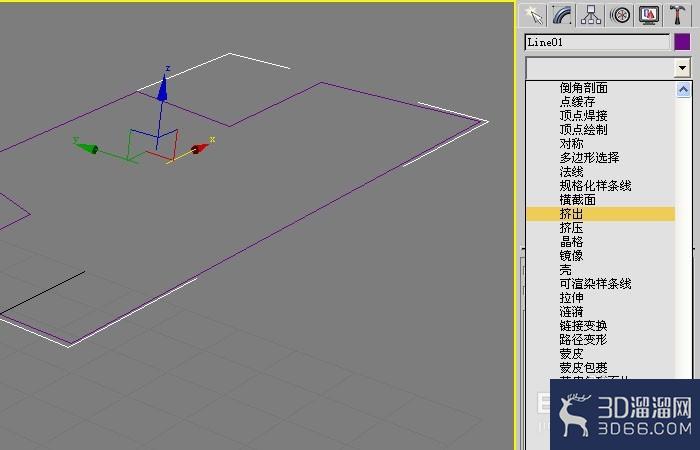Open the purple object color swatch

click(682, 42)
